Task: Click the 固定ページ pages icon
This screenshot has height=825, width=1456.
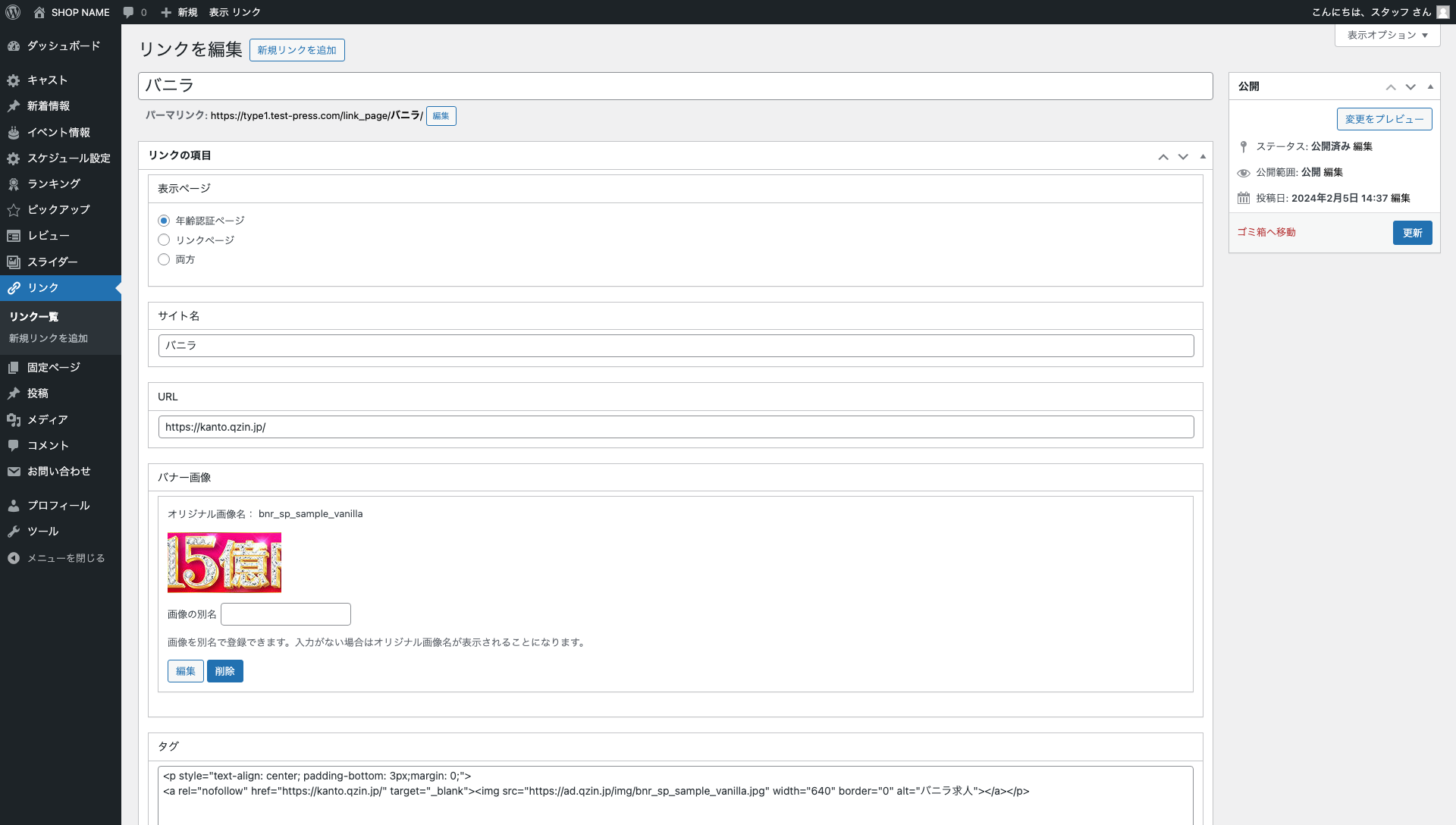Action: 14,368
